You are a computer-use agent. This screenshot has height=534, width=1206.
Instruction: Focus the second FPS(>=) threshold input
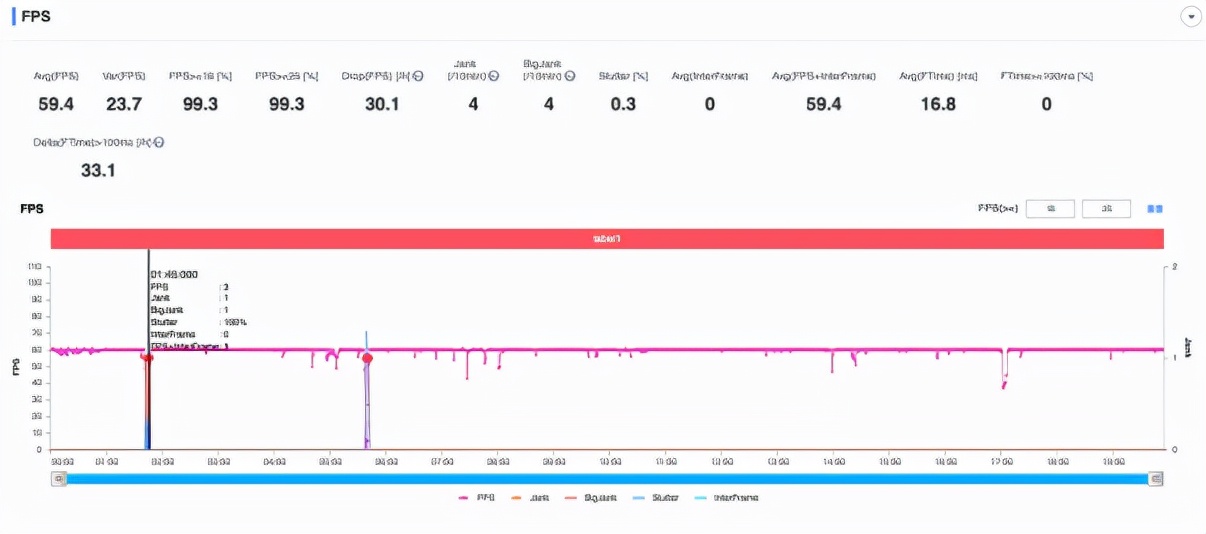point(1106,209)
